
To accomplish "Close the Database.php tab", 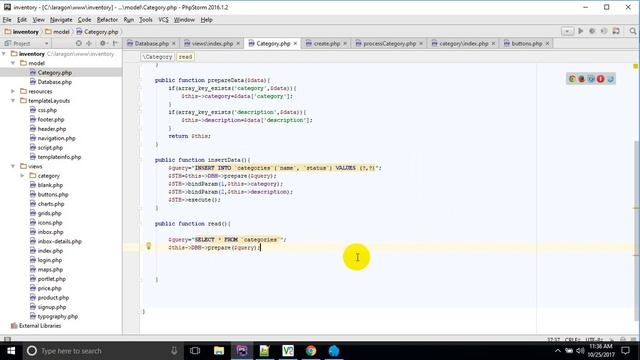I will click(x=173, y=43).
